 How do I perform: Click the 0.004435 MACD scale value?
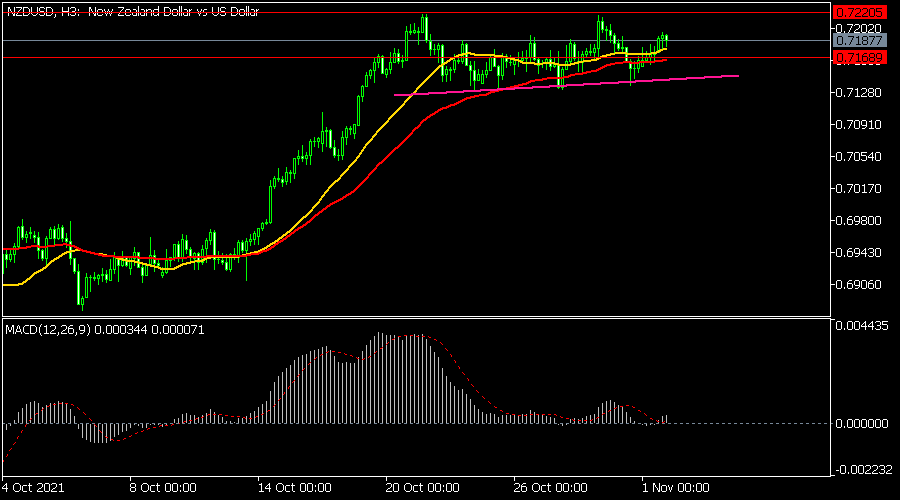coord(862,325)
